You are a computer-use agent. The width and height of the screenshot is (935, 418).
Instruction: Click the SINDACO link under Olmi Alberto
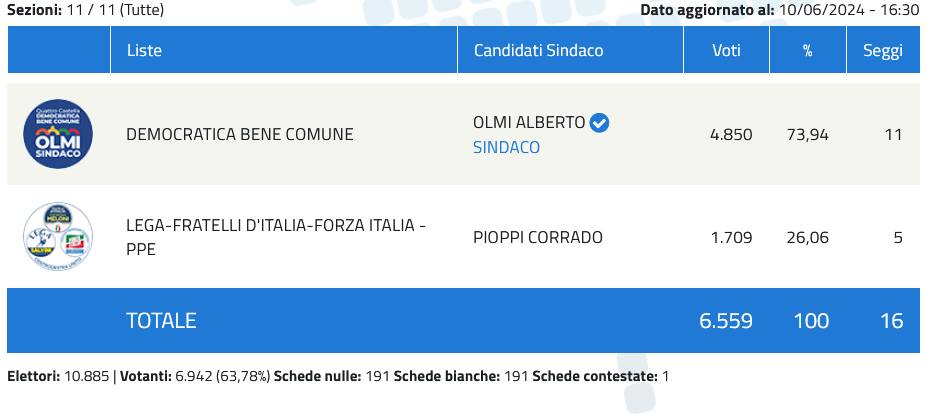coord(506,147)
